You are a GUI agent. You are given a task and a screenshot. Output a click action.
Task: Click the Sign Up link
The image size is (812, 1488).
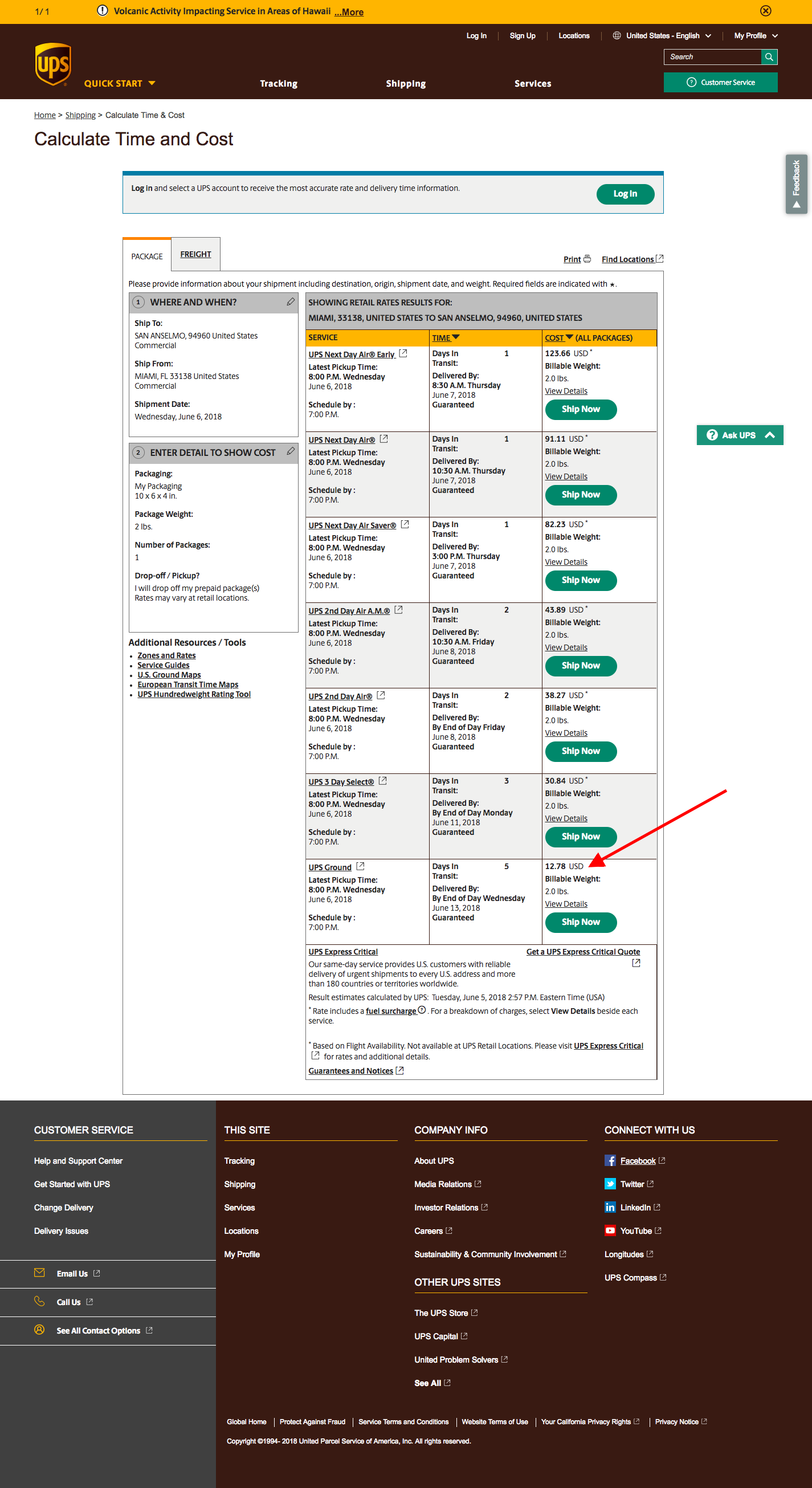point(522,36)
